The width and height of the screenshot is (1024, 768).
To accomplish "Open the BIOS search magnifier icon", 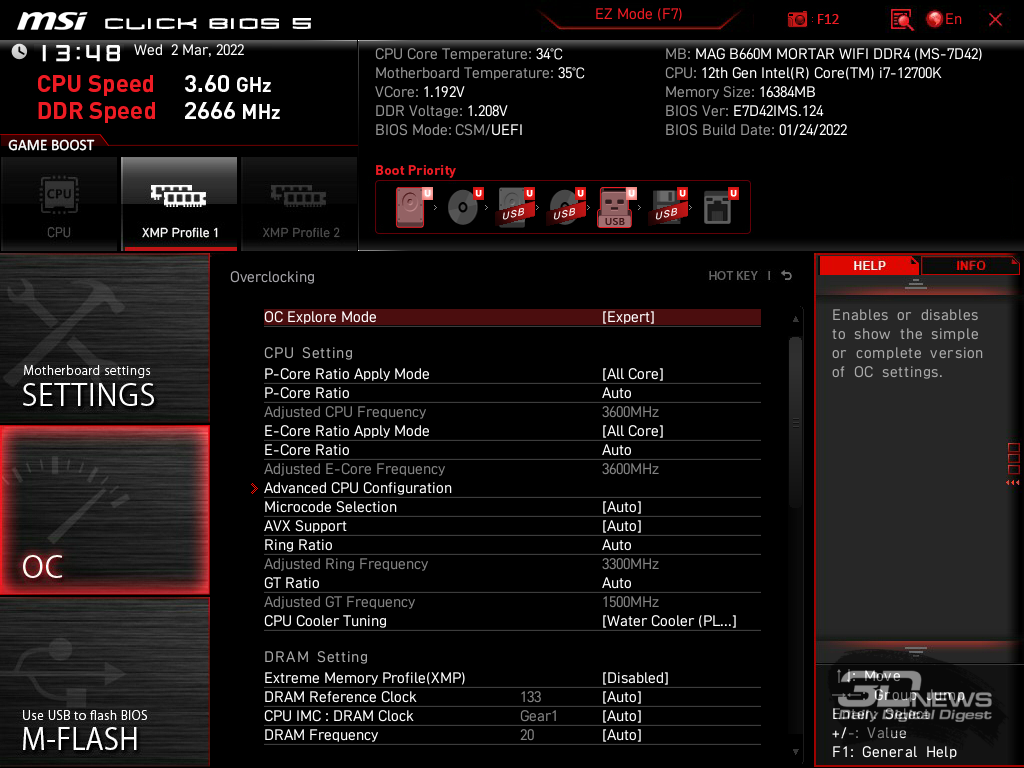I will [x=901, y=19].
